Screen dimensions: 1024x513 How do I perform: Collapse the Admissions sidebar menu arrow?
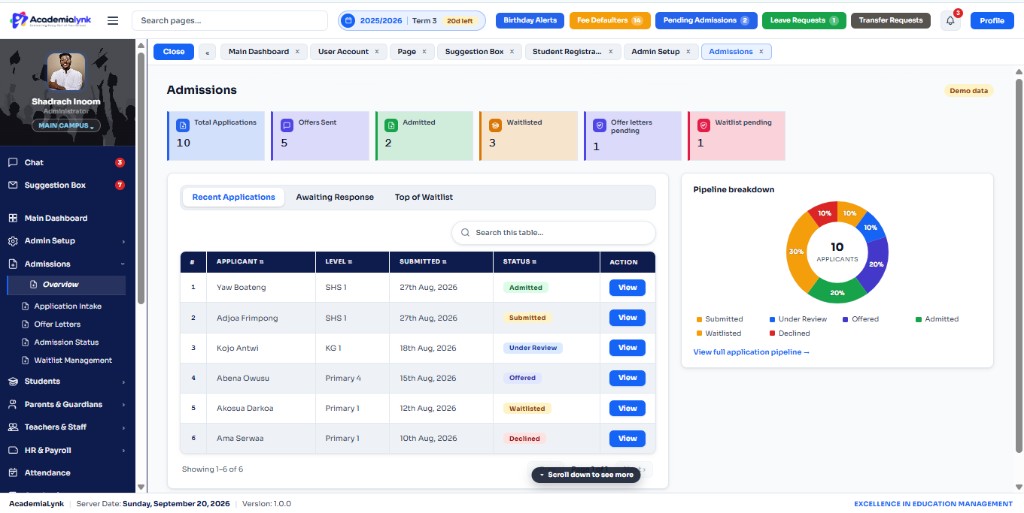123,264
